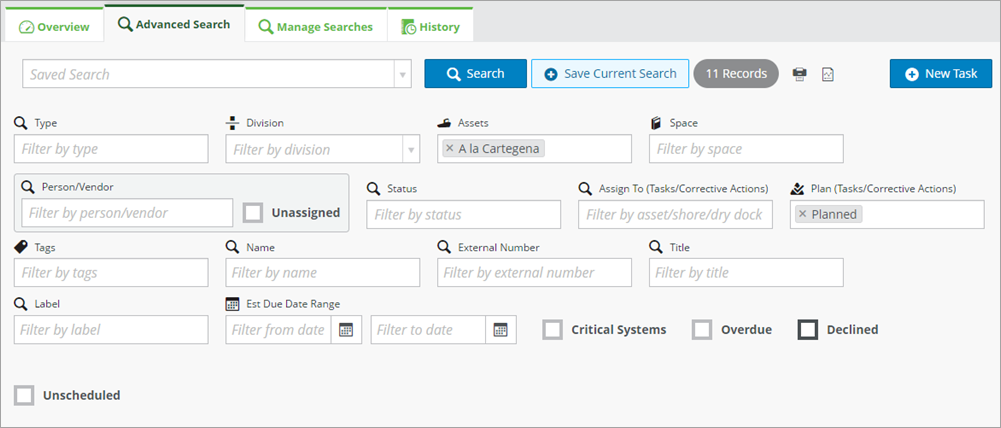Check the Overdue checkbox
The width and height of the screenshot is (1001, 428).
pos(702,330)
